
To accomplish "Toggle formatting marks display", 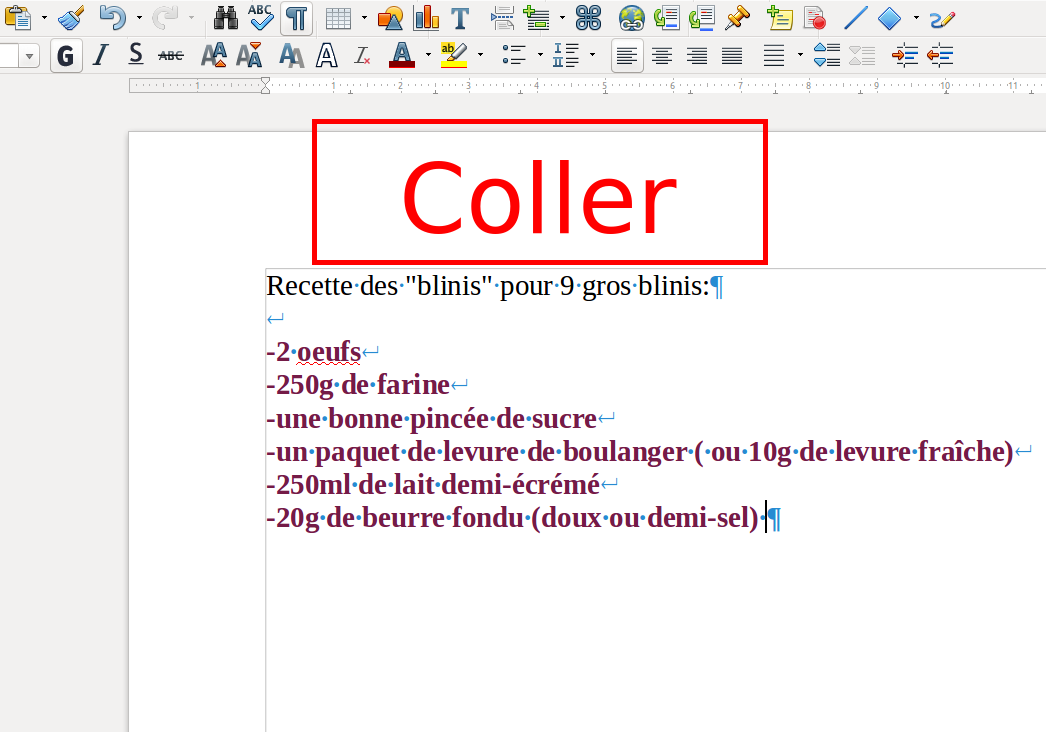I will click(296, 17).
